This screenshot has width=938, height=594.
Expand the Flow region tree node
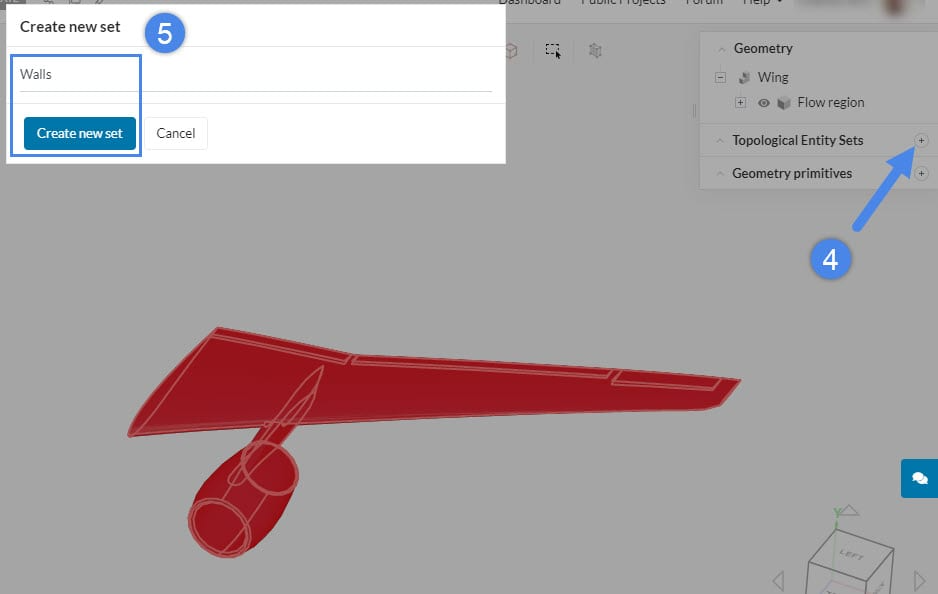740,103
